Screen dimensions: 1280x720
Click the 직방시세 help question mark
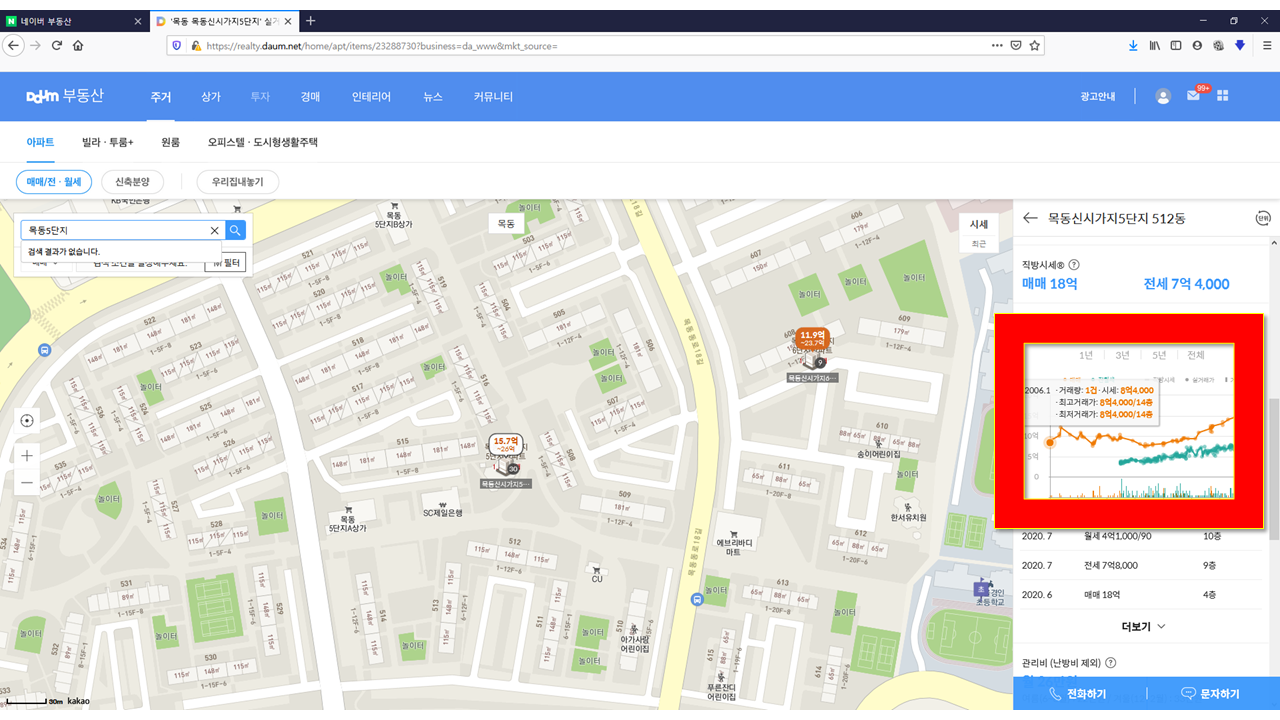tap(1074, 265)
